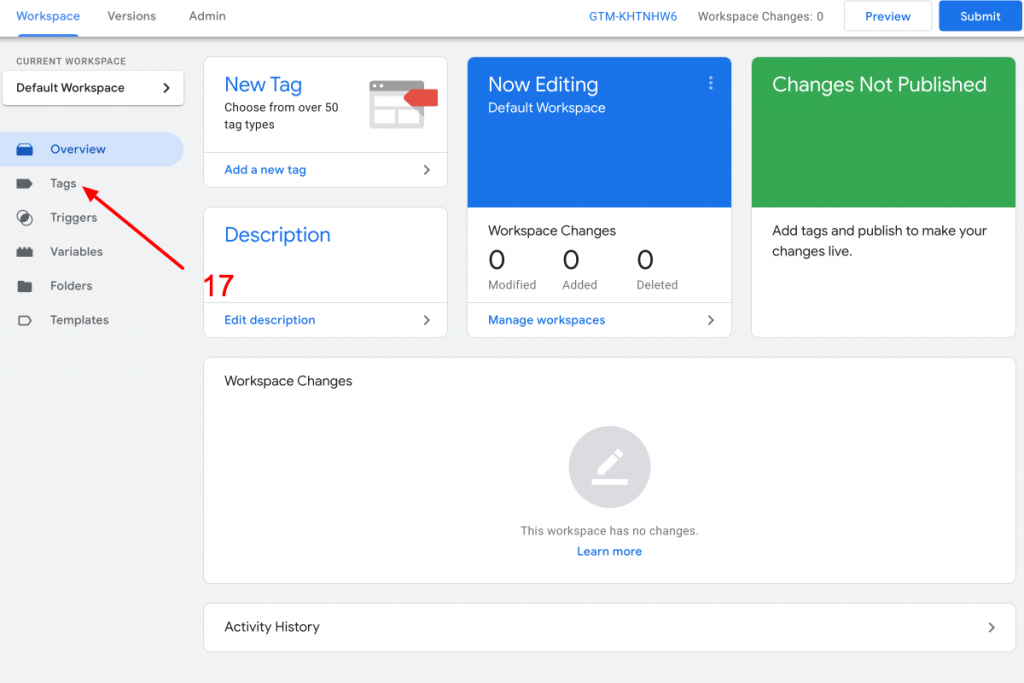Switch to the Admin tab

[207, 16]
